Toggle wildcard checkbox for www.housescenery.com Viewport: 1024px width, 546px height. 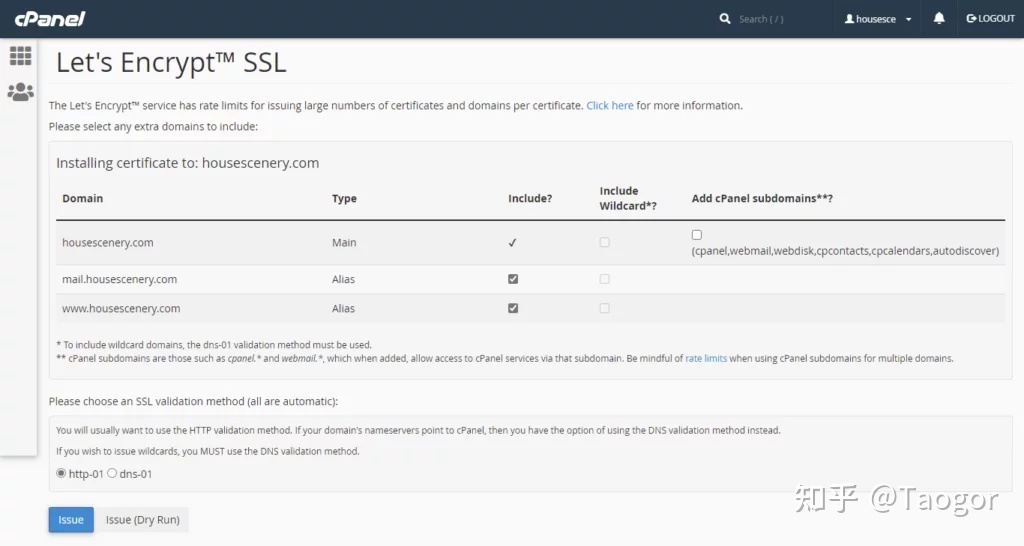tap(605, 308)
